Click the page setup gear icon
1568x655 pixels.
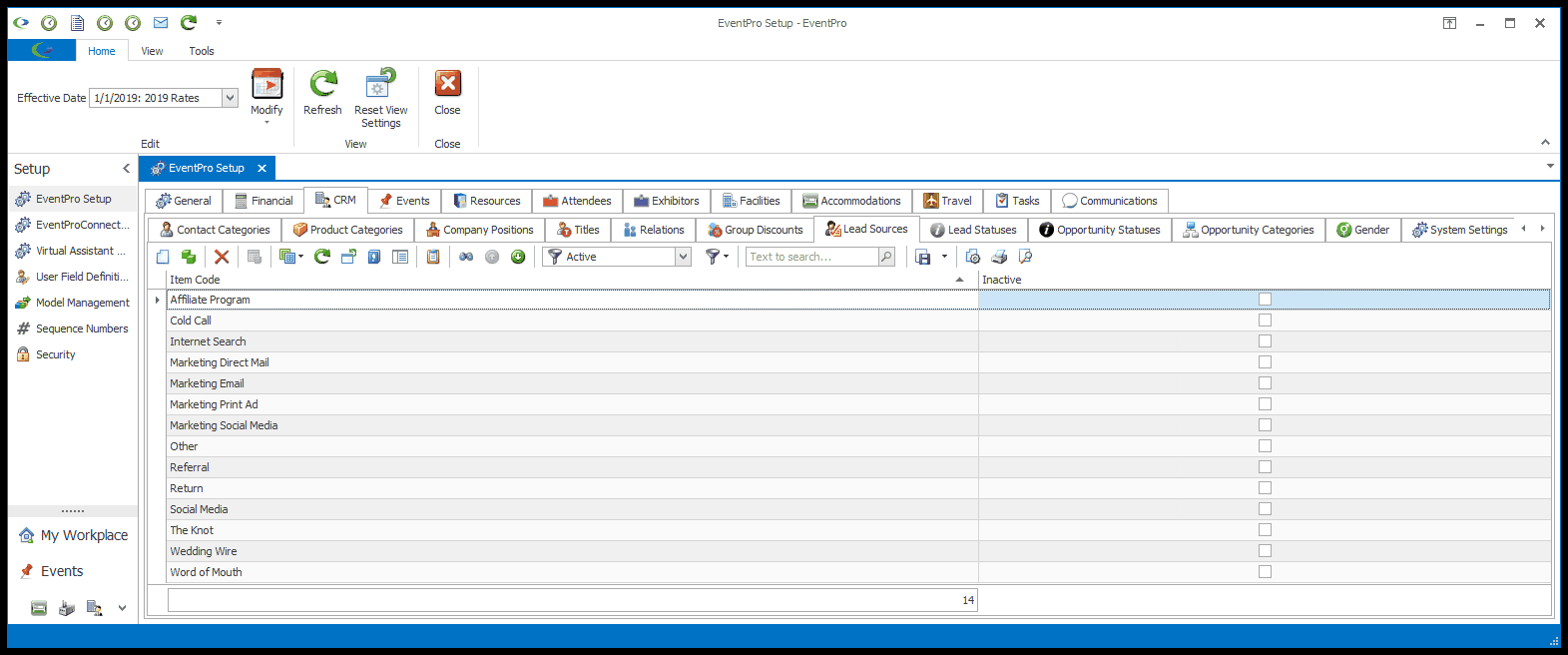pyautogui.click(x=973, y=257)
